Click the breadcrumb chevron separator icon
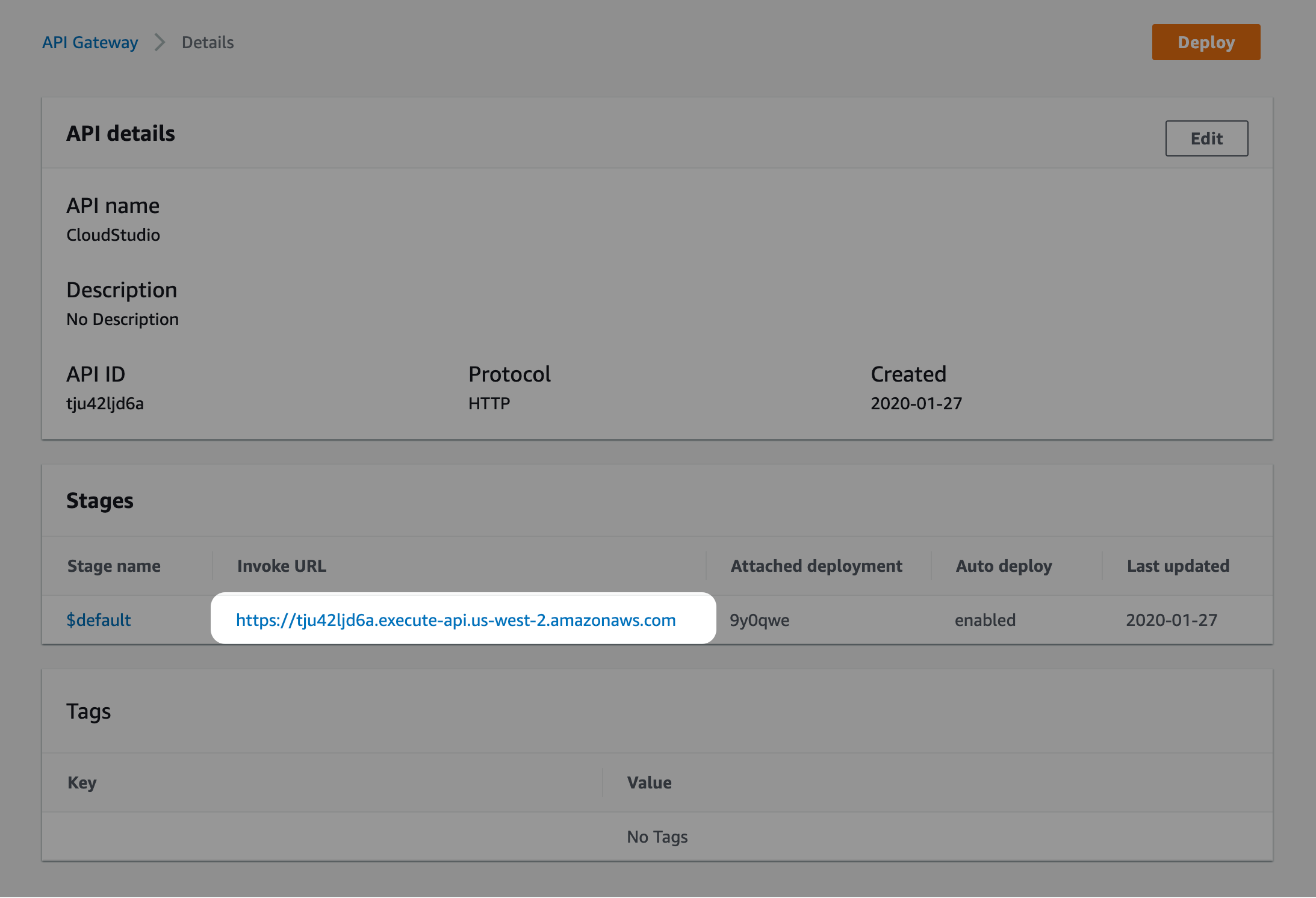Screen dimensions: 1316x898 pos(160,42)
